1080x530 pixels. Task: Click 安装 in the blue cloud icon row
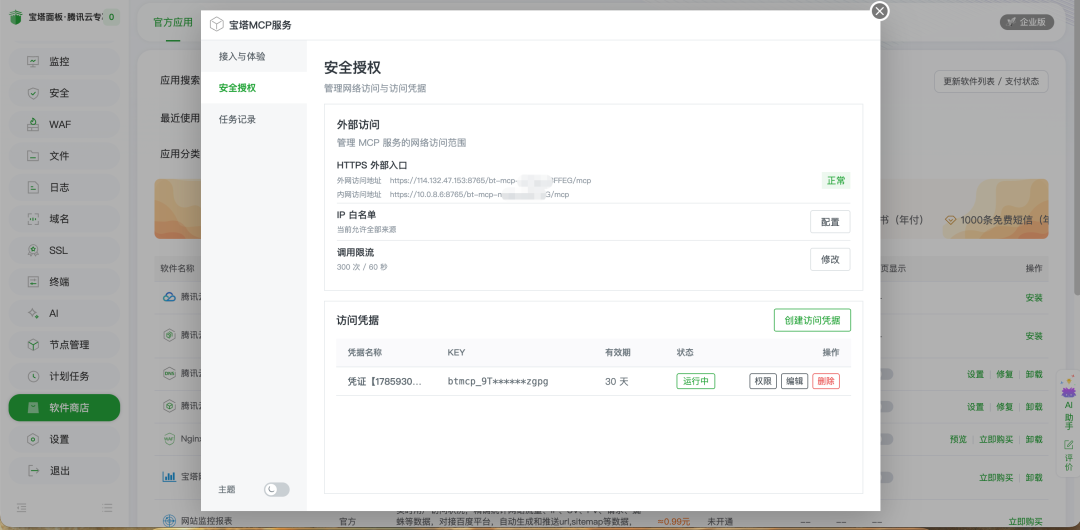coord(1034,298)
